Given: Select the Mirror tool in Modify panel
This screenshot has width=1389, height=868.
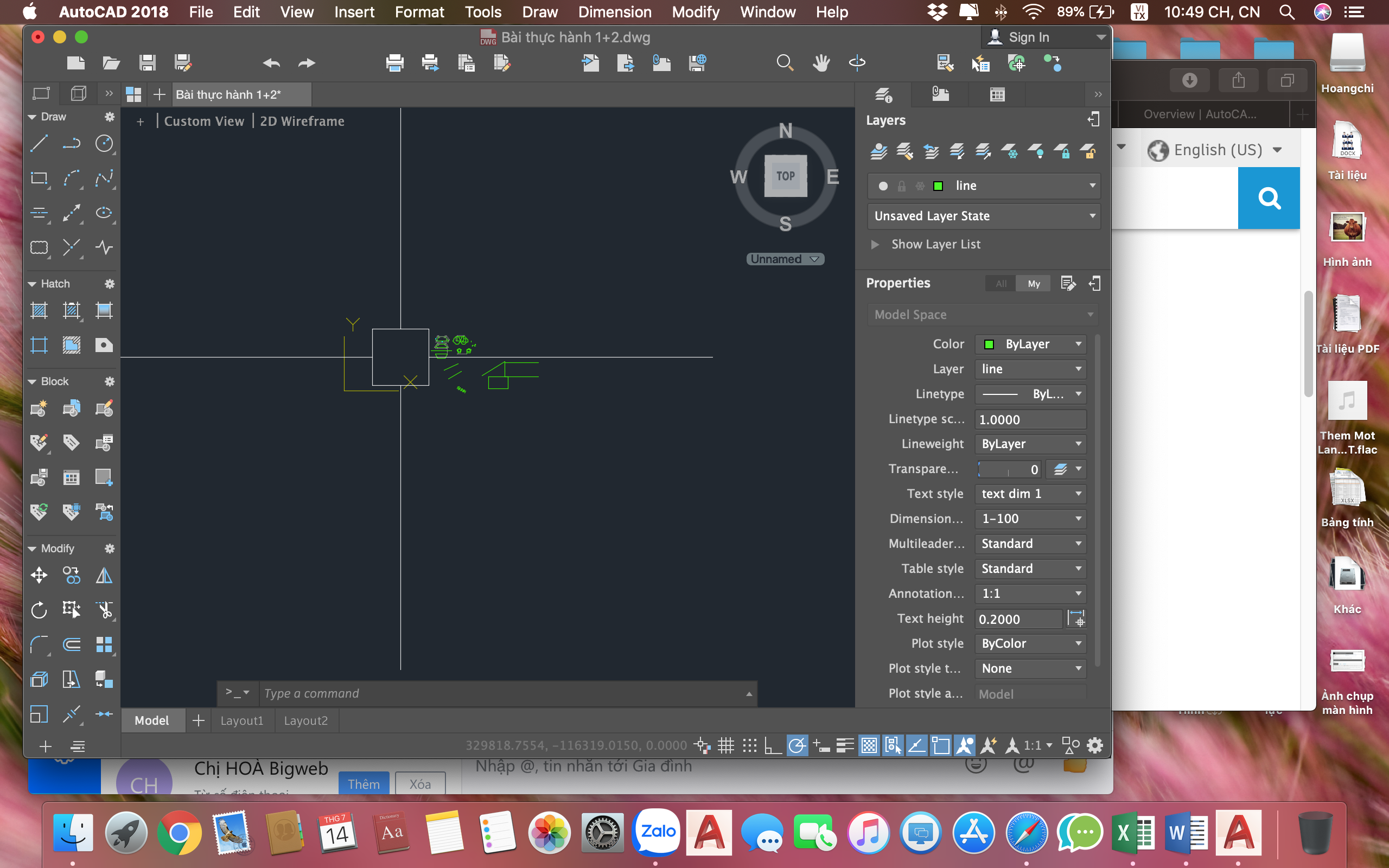Looking at the screenshot, I should click(104, 575).
